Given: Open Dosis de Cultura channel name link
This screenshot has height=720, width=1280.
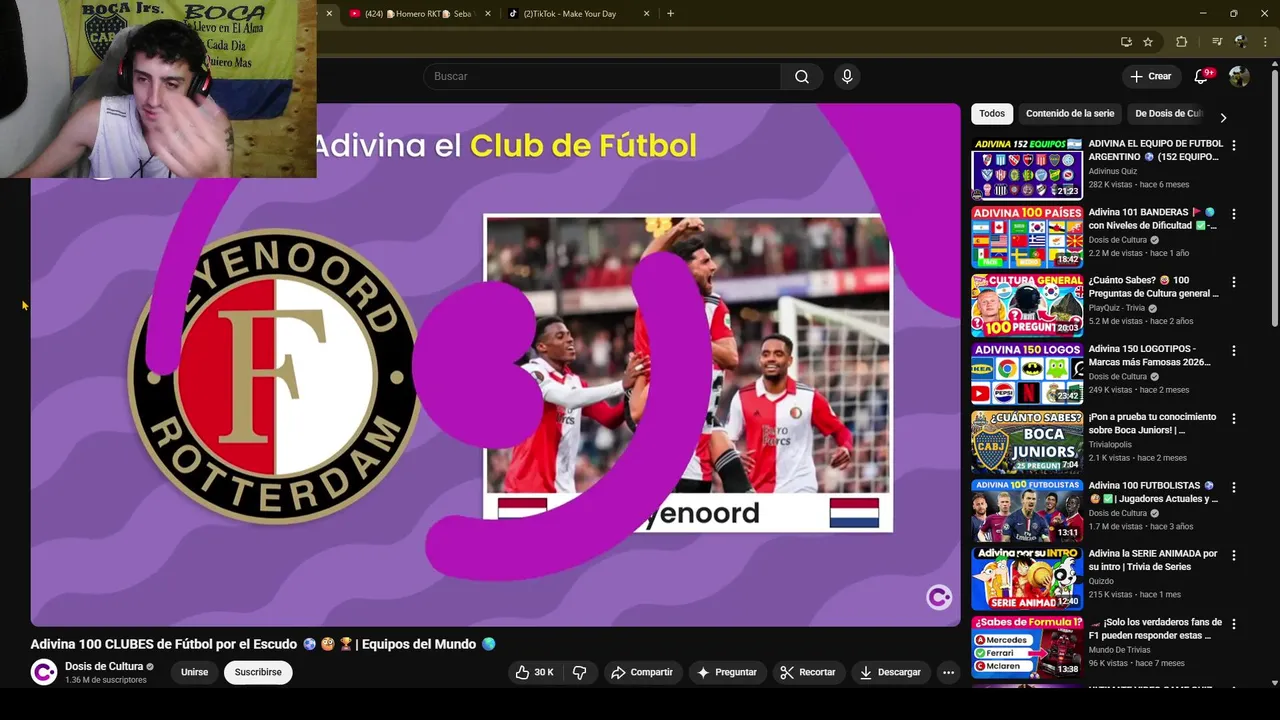Looking at the screenshot, I should coord(104,666).
